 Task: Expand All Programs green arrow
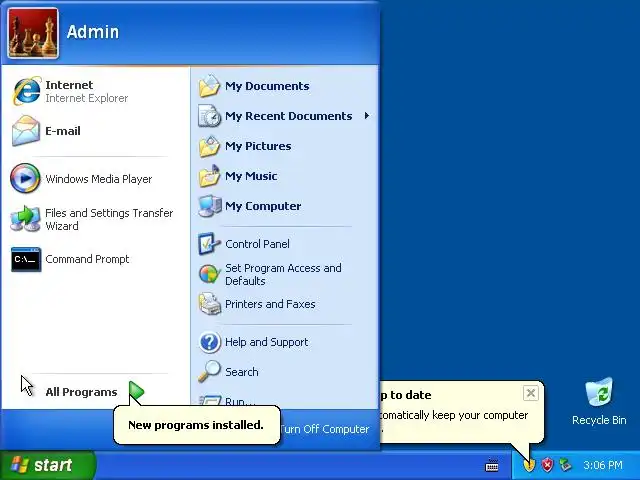[136, 391]
